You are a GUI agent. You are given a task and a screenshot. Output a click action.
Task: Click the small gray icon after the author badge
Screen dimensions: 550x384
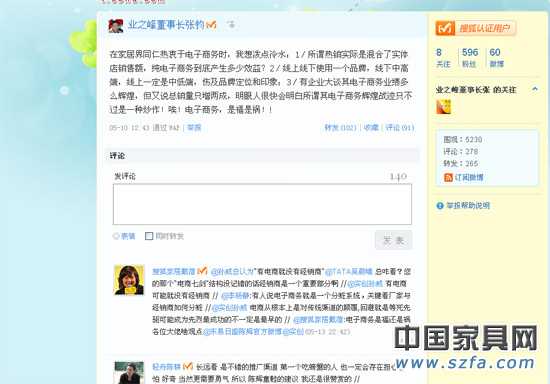[x=231, y=25]
